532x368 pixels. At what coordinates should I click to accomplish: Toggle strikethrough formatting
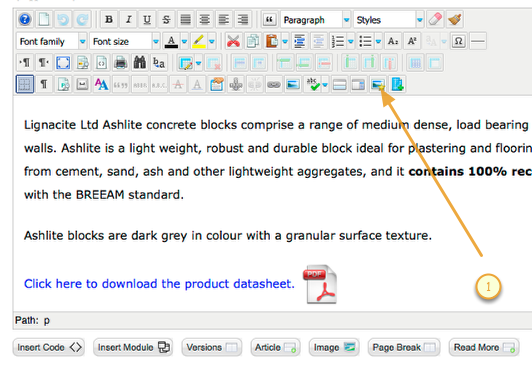point(166,20)
